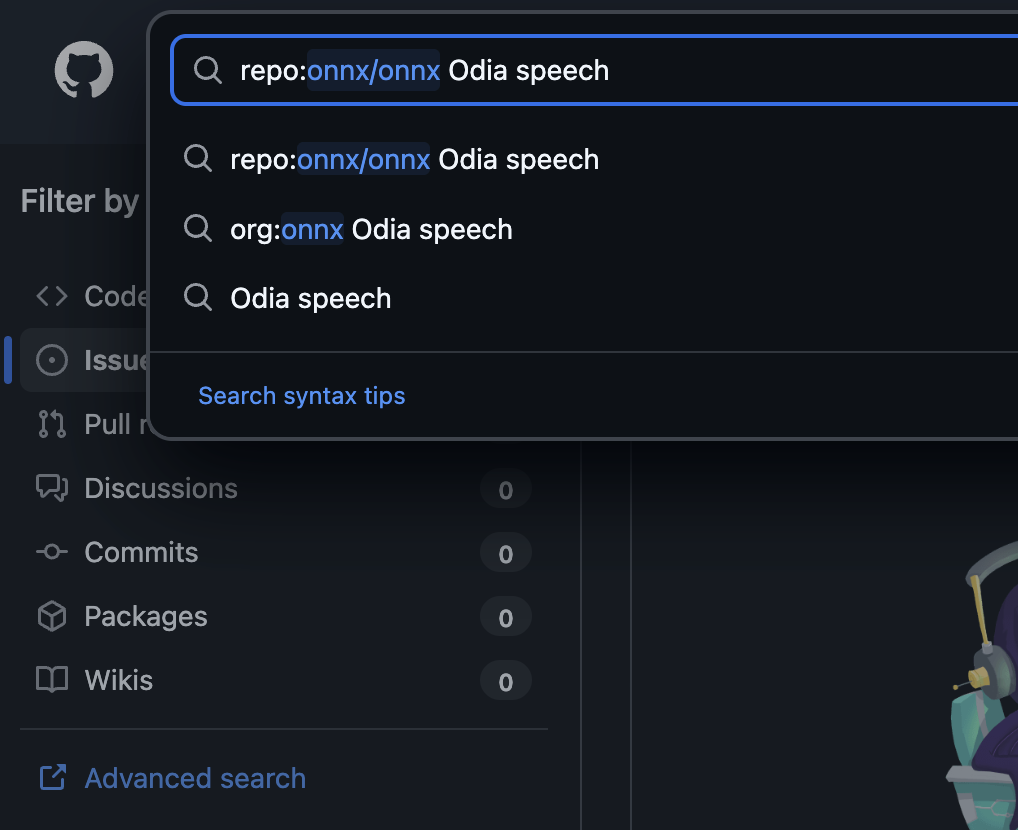The height and width of the screenshot is (830, 1018).
Task: Show Commits search results
Action: (x=141, y=552)
